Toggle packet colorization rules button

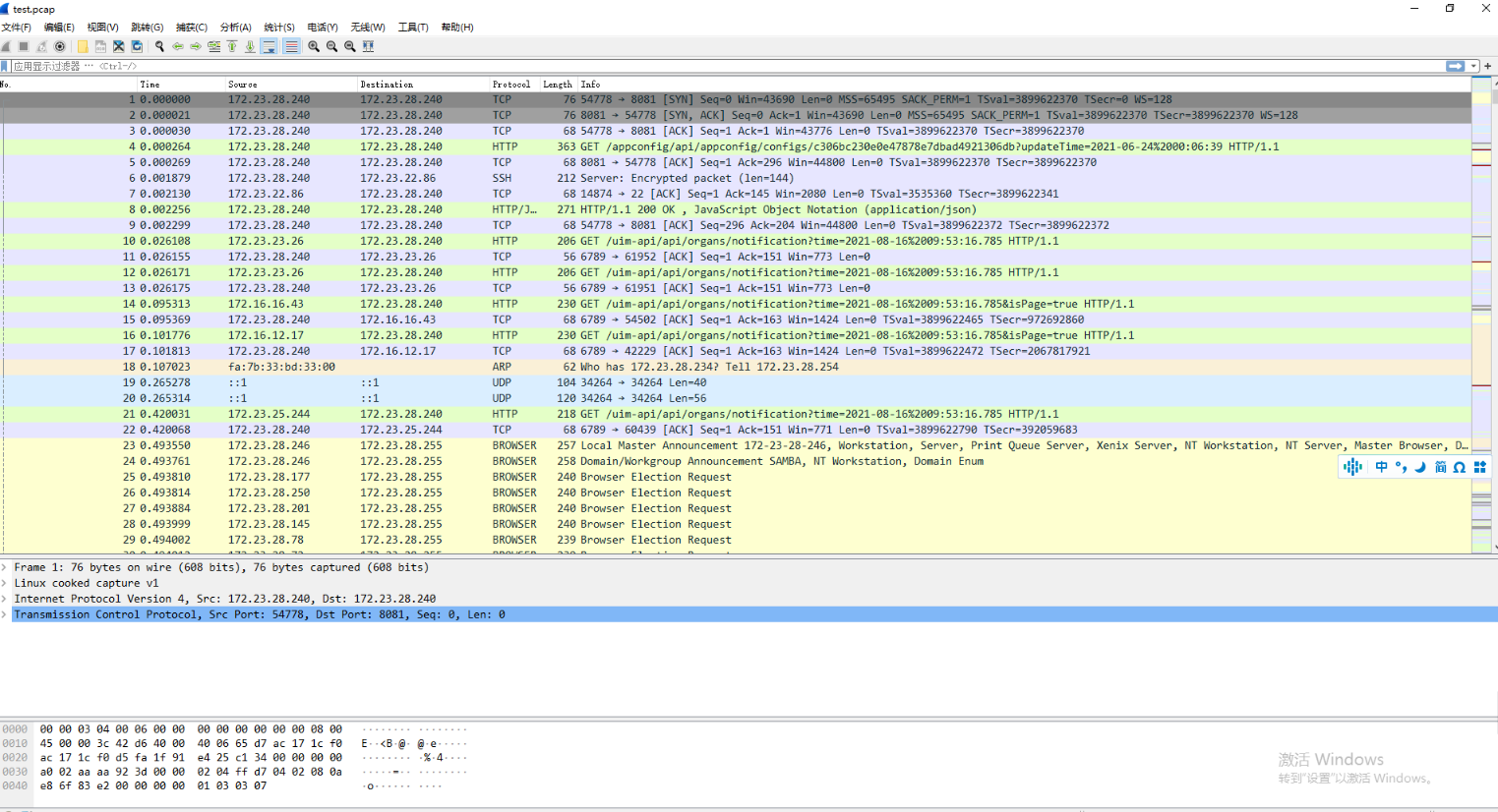pos(291,46)
